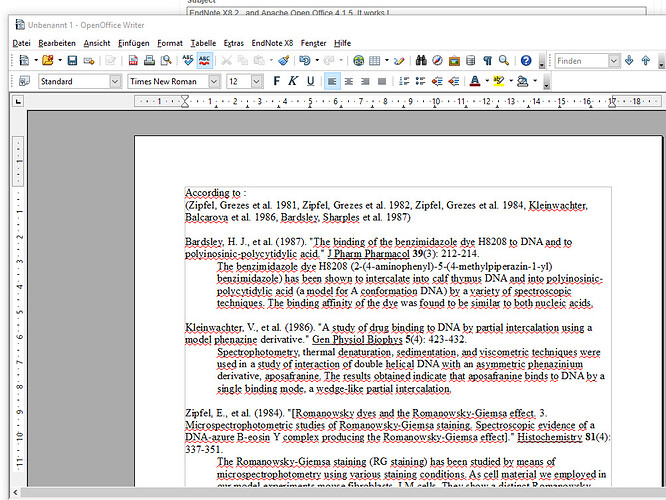Find next with the down arrow
Screen dimensions: 666x500
tap(629, 60)
